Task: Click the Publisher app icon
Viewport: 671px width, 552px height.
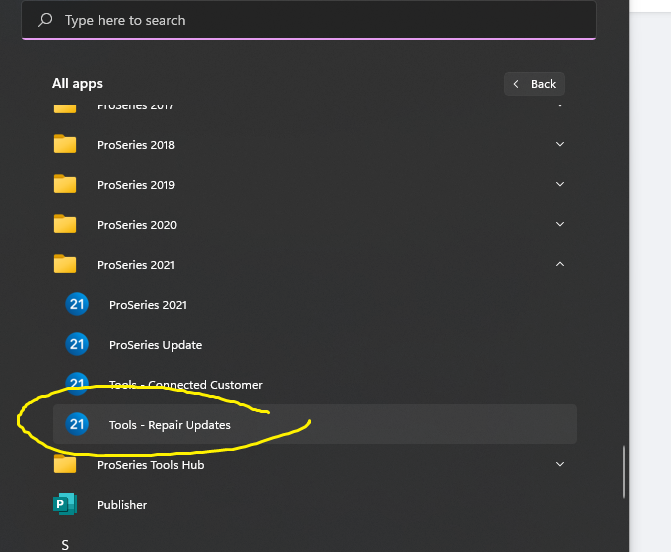Action: 65,505
